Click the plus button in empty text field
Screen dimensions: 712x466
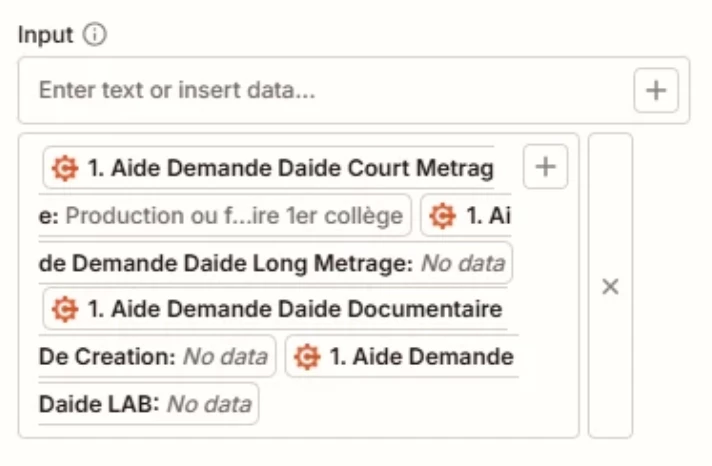(x=656, y=91)
